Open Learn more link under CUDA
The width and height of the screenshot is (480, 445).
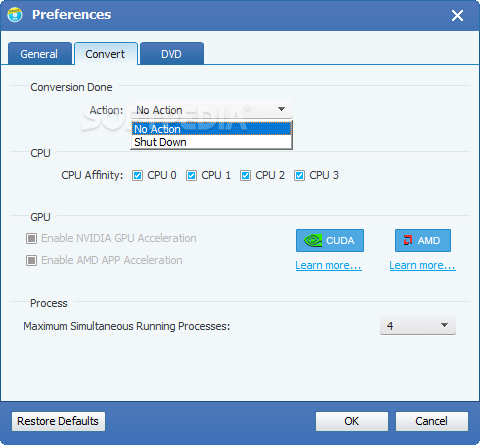(328, 265)
